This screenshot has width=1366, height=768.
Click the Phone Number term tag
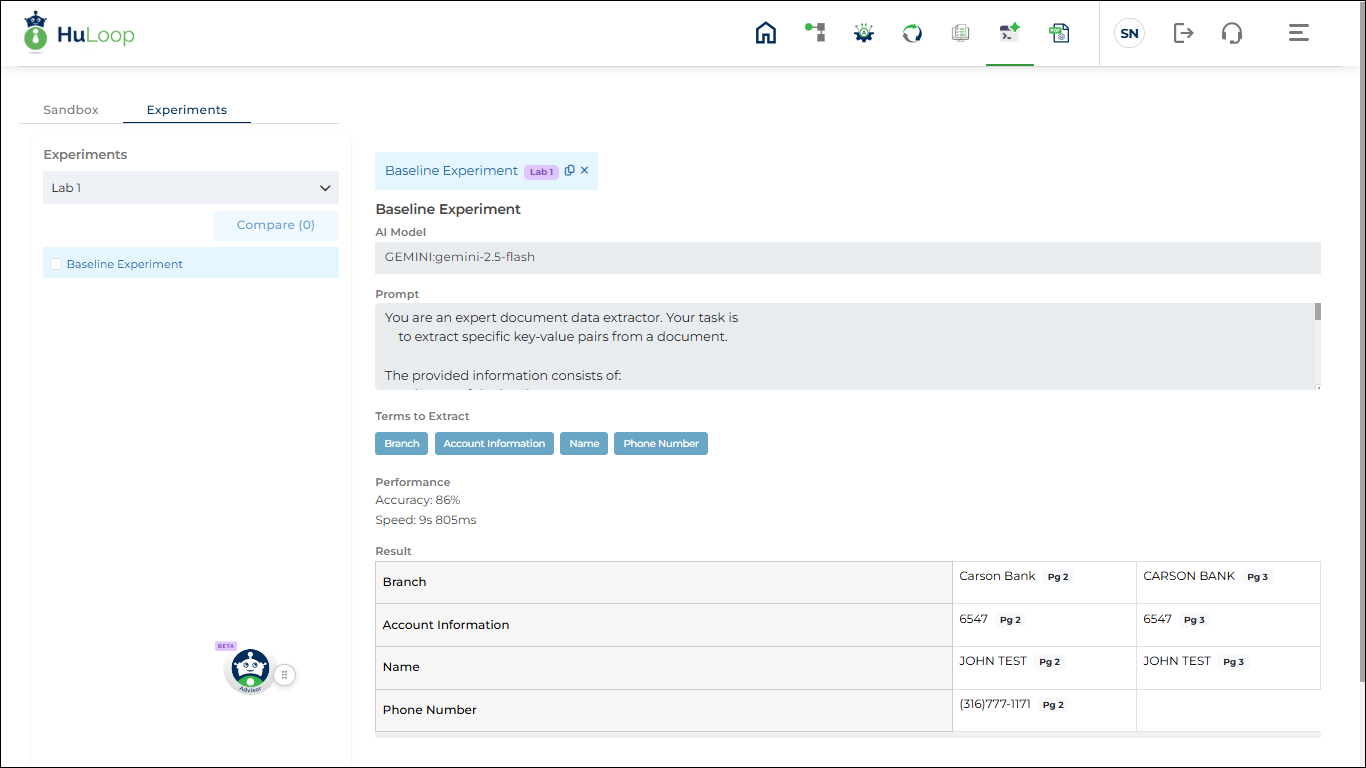point(661,444)
